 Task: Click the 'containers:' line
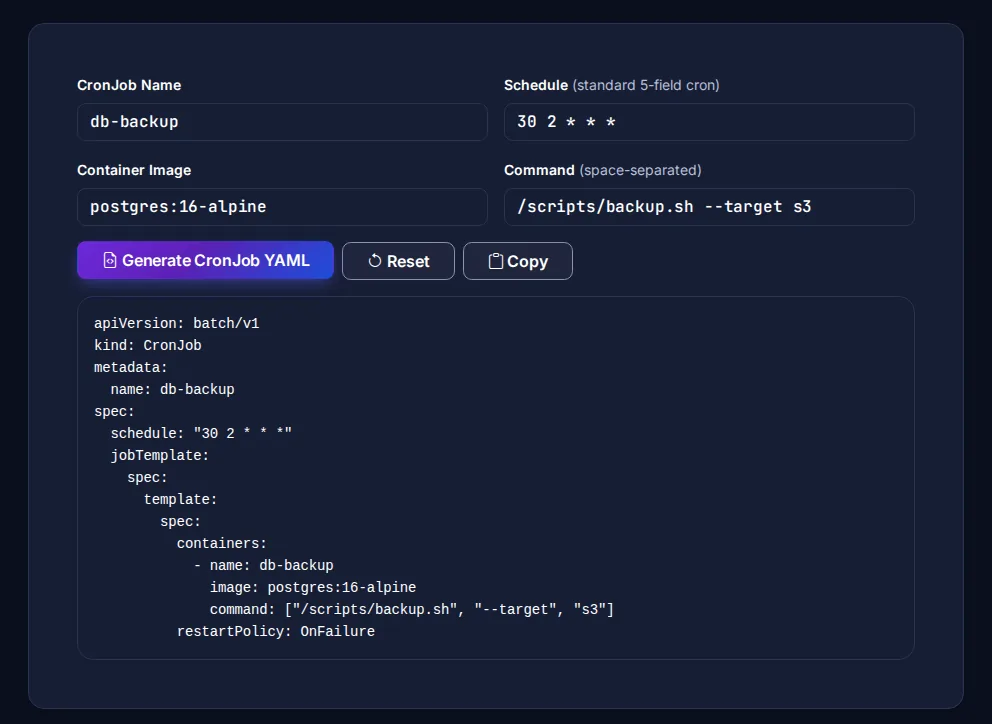[221, 544]
